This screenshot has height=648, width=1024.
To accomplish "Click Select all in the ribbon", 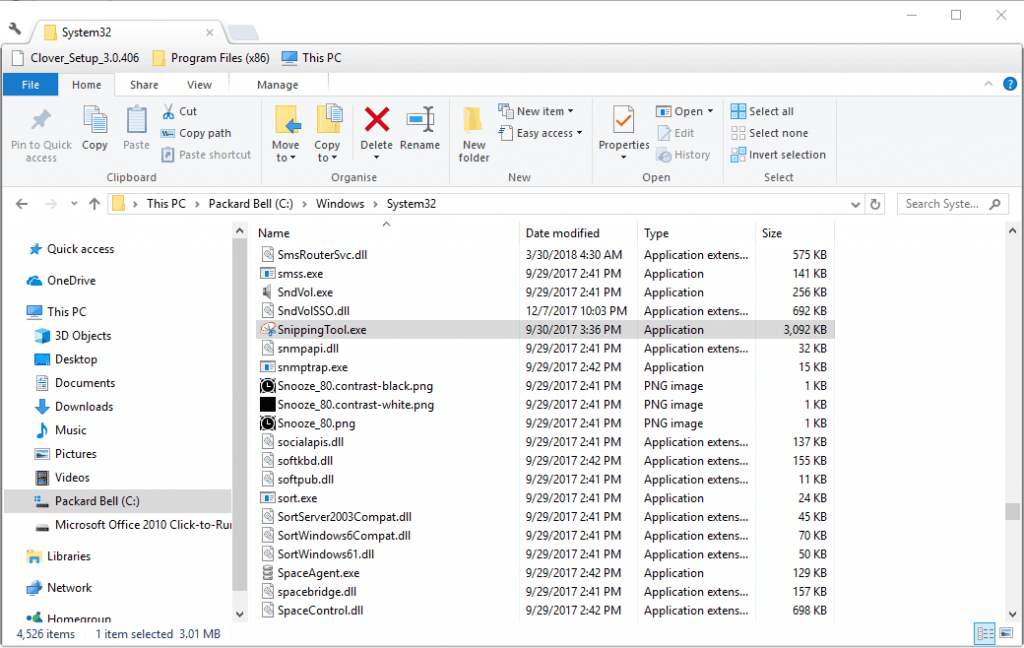I will pos(769,111).
